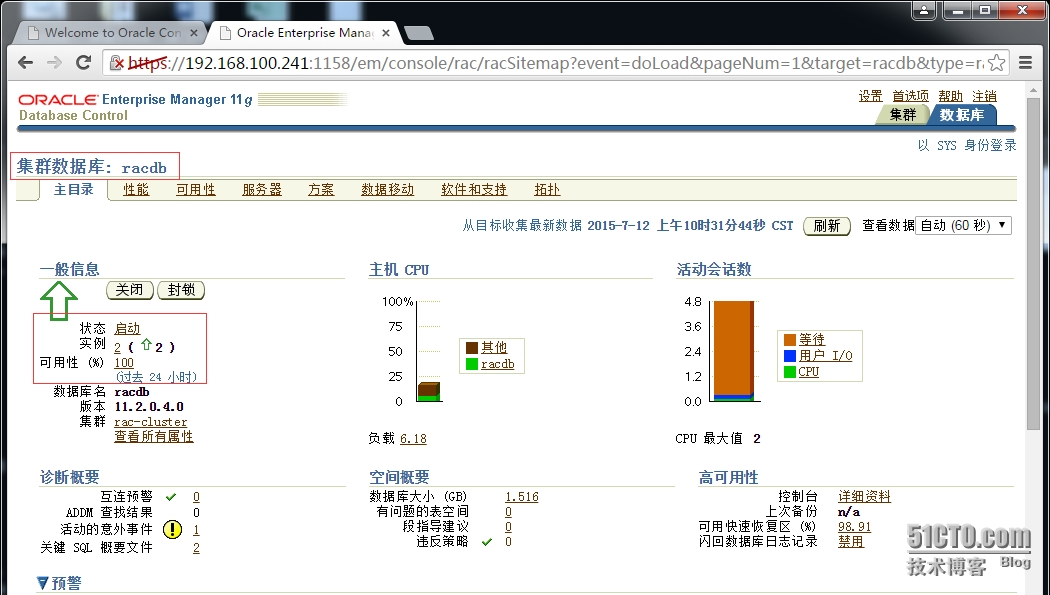Click the 启动 status link
Image resolution: width=1050 pixels, height=595 pixels.
click(127, 328)
